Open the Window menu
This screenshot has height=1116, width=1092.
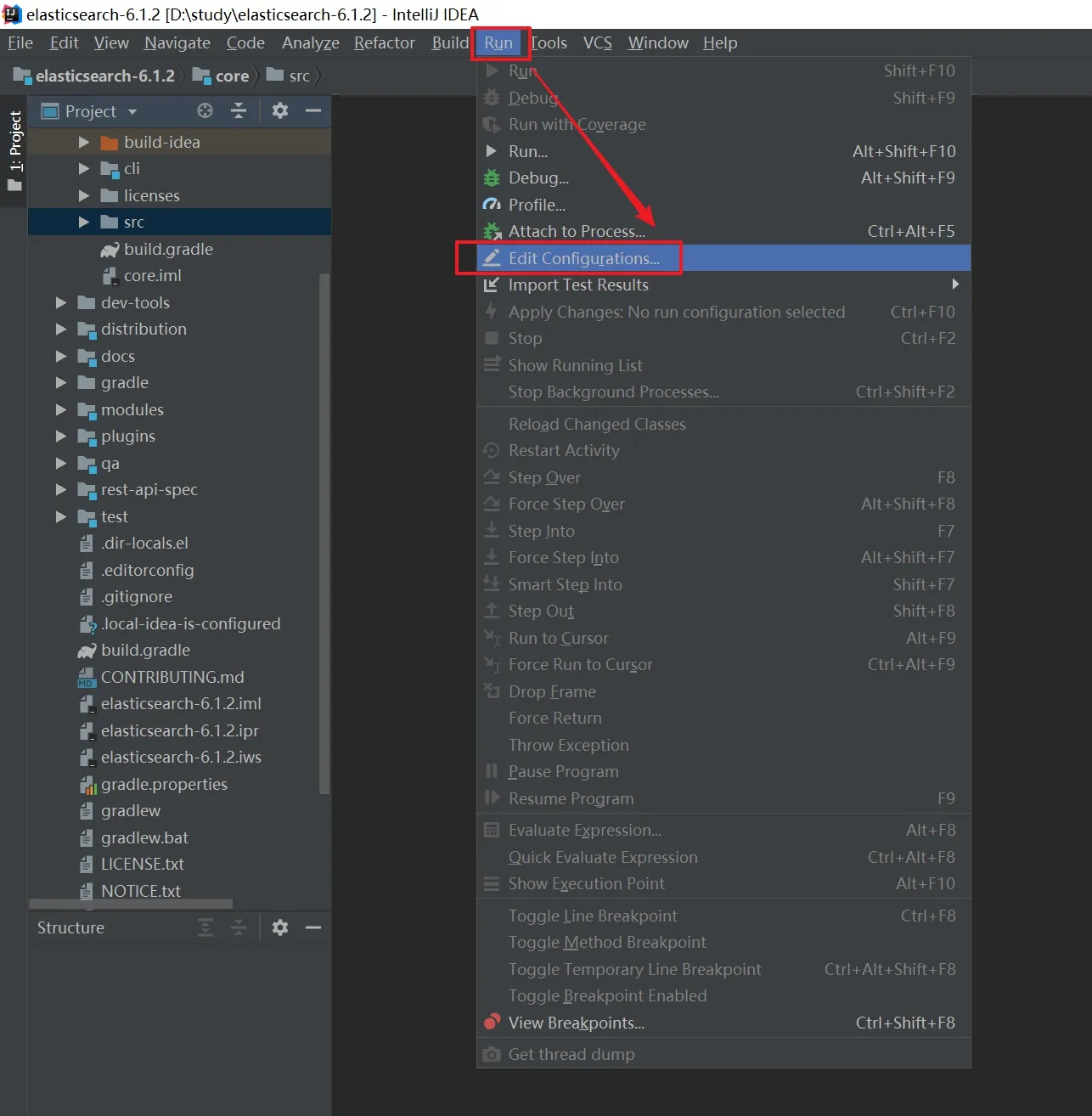point(658,42)
